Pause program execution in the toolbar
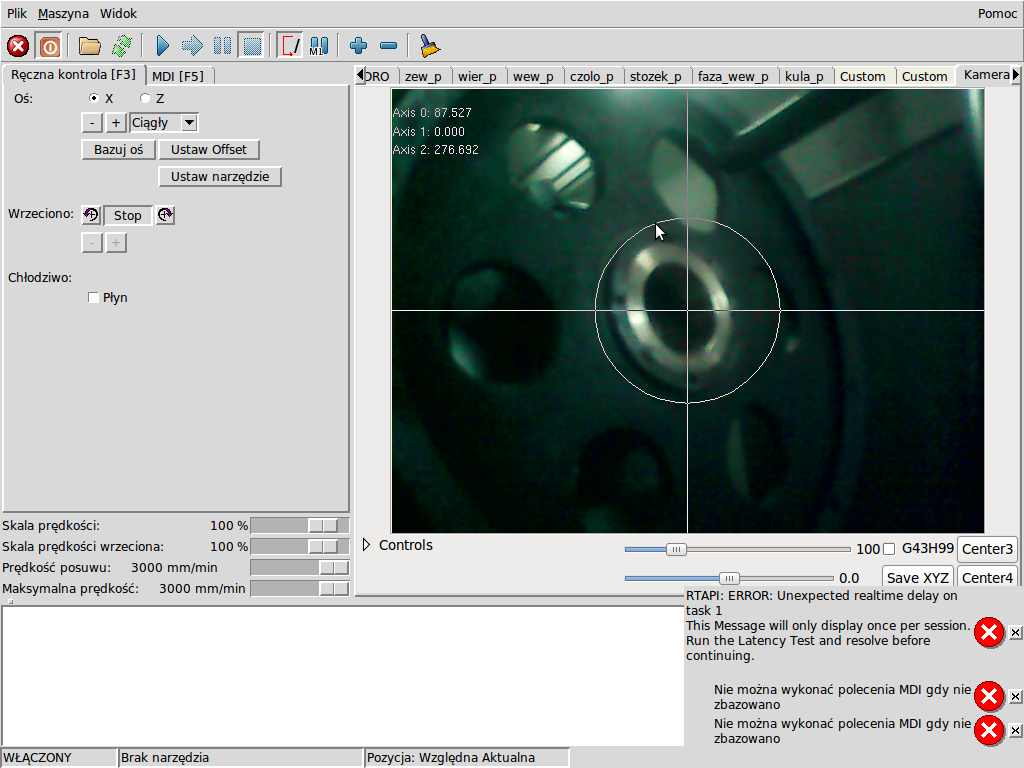This screenshot has height=768, width=1024. tap(222, 46)
